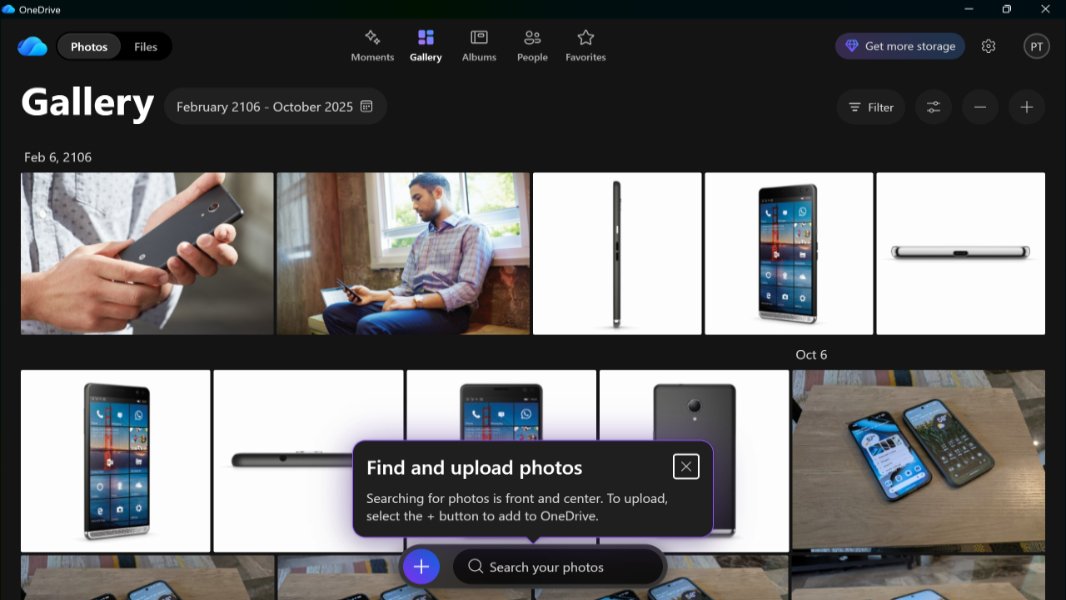1066x600 pixels.
Task: Open the Albums section
Action: pyautogui.click(x=479, y=45)
